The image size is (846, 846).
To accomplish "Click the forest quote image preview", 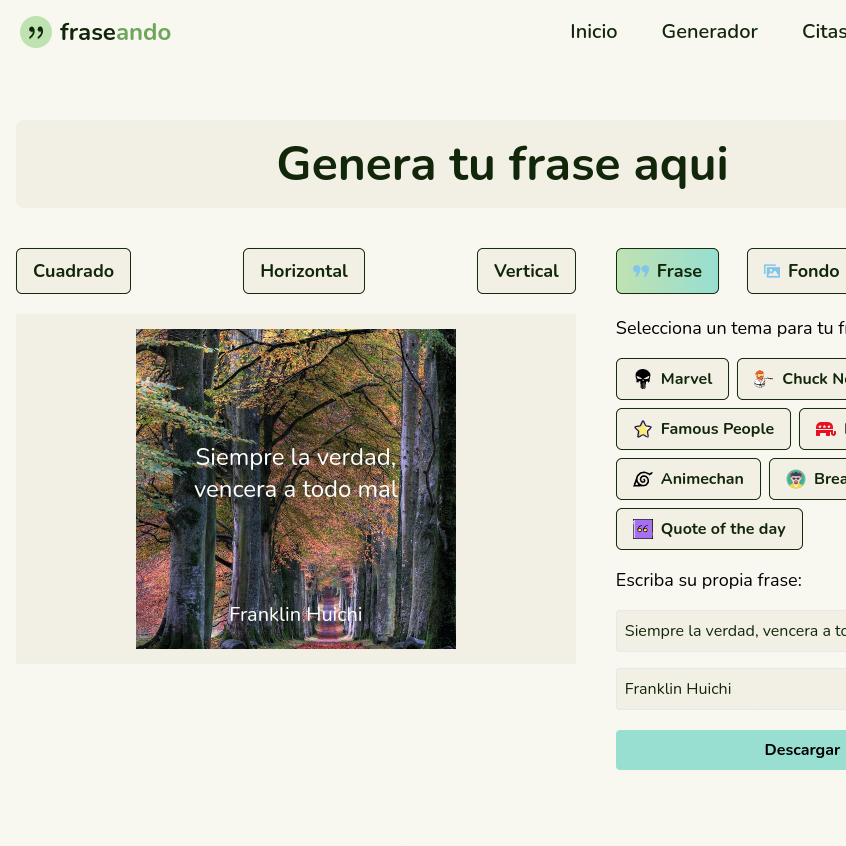I will (295, 489).
